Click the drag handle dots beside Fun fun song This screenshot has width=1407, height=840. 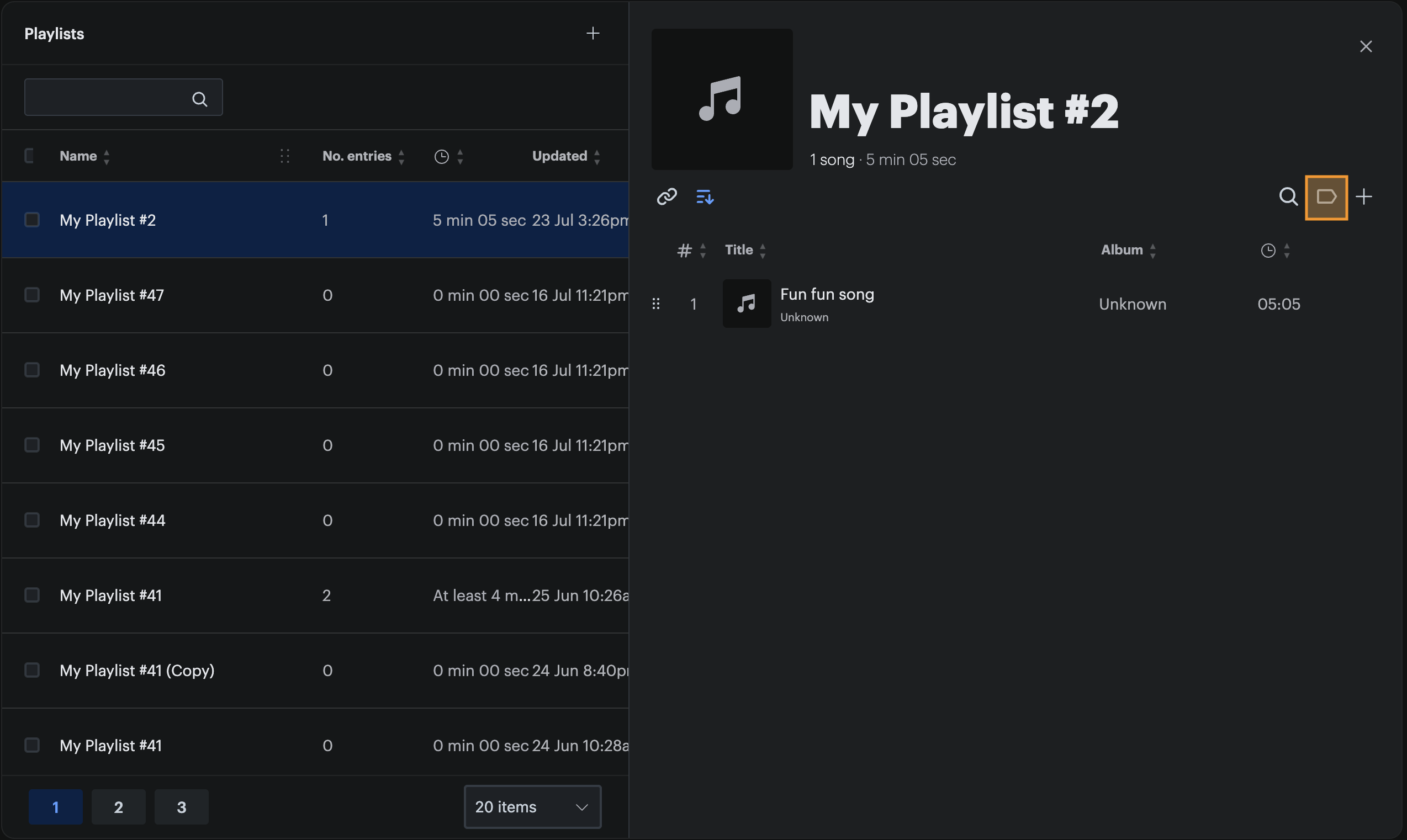tap(655, 304)
